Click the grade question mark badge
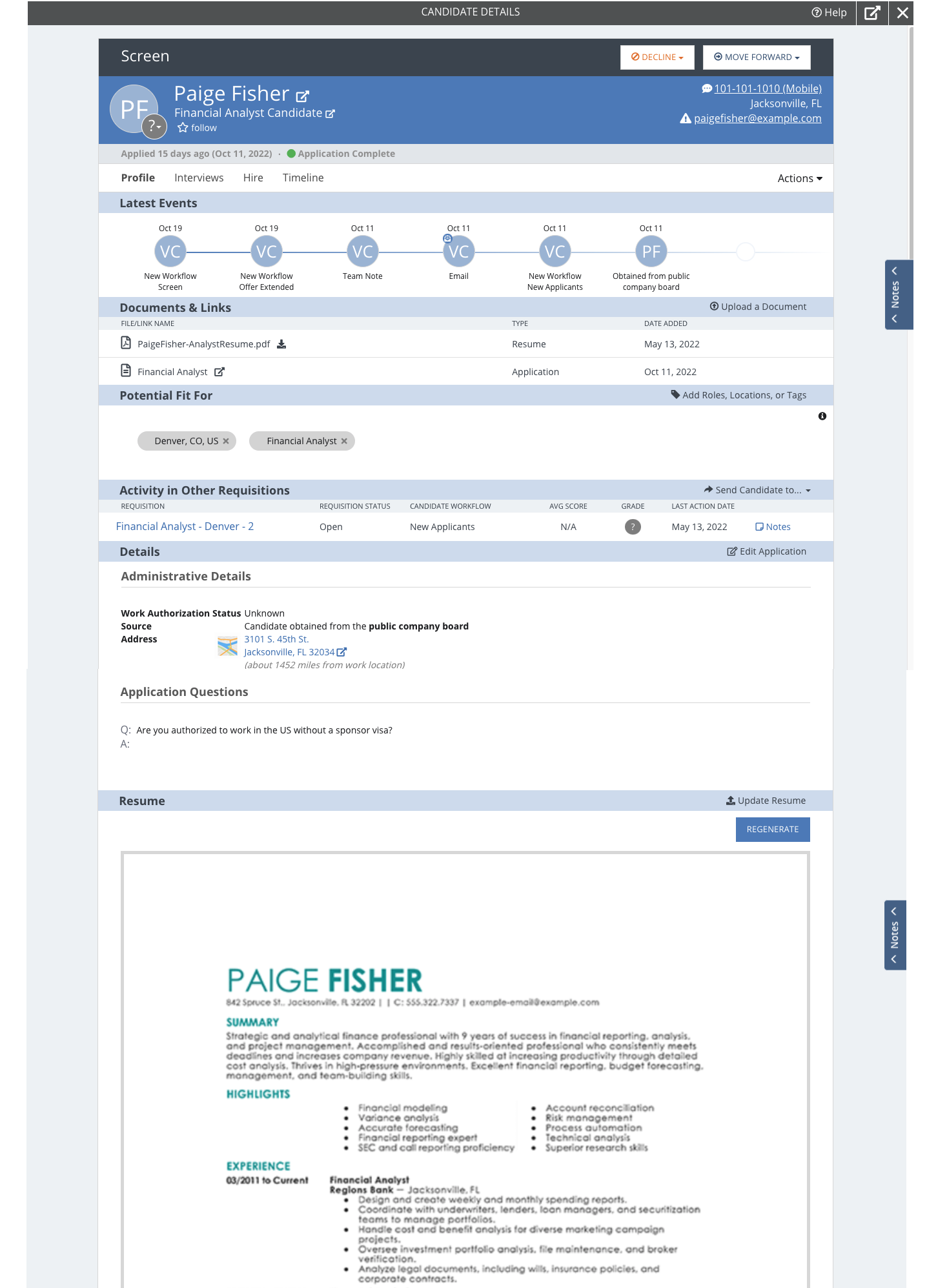Image resolution: width=927 pixels, height=1288 pixels. pyautogui.click(x=633, y=527)
